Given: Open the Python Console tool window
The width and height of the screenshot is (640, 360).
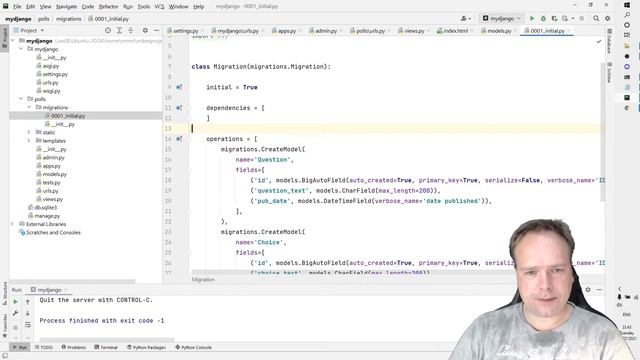Looking at the screenshot, I should coord(193,347).
